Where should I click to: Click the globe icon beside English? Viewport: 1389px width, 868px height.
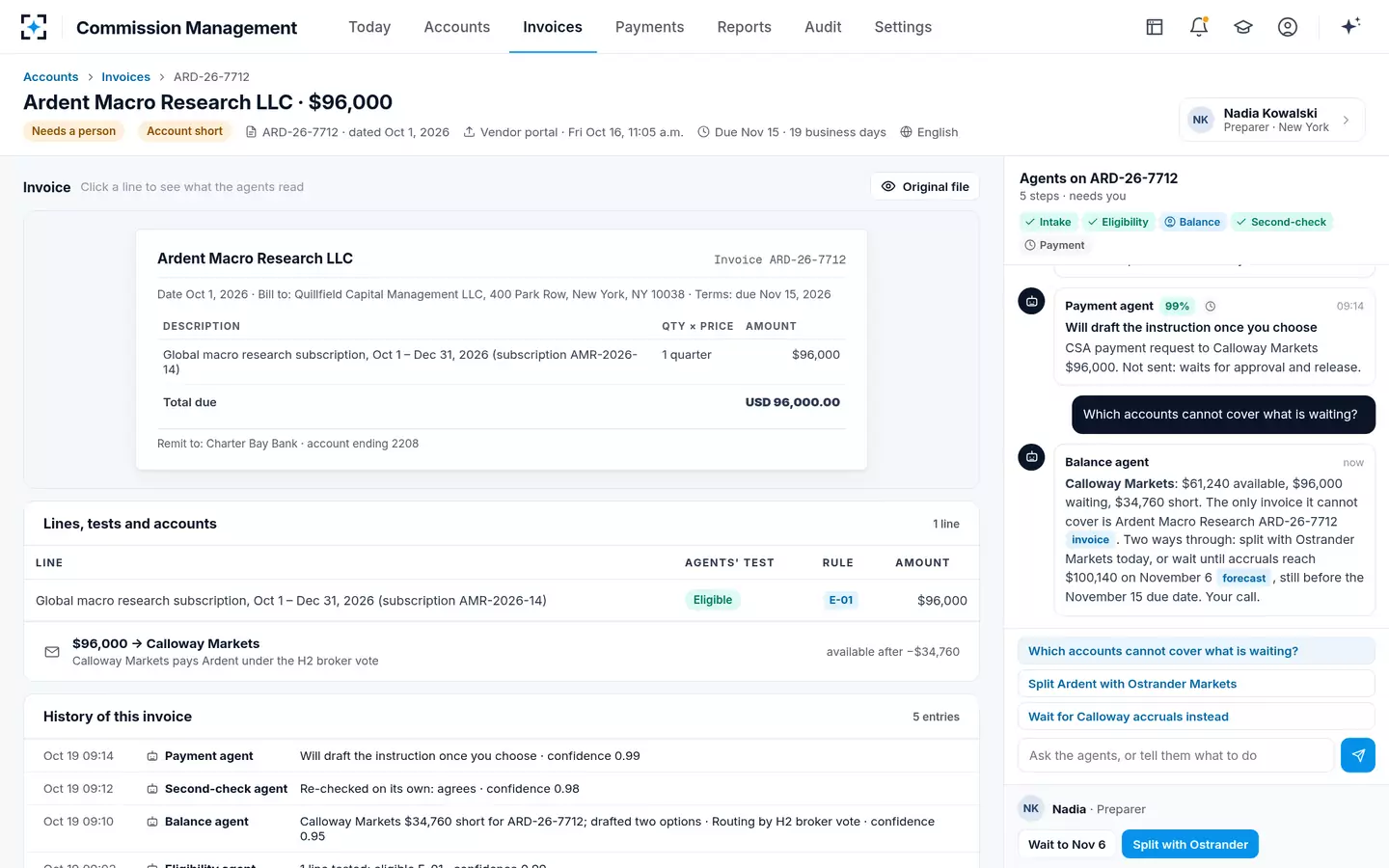pos(906,132)
